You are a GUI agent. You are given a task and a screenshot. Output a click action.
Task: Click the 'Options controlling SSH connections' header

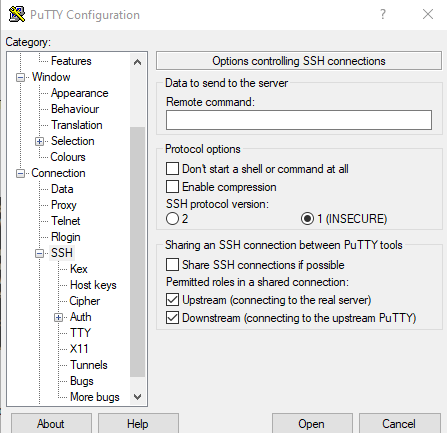[299, 61]
